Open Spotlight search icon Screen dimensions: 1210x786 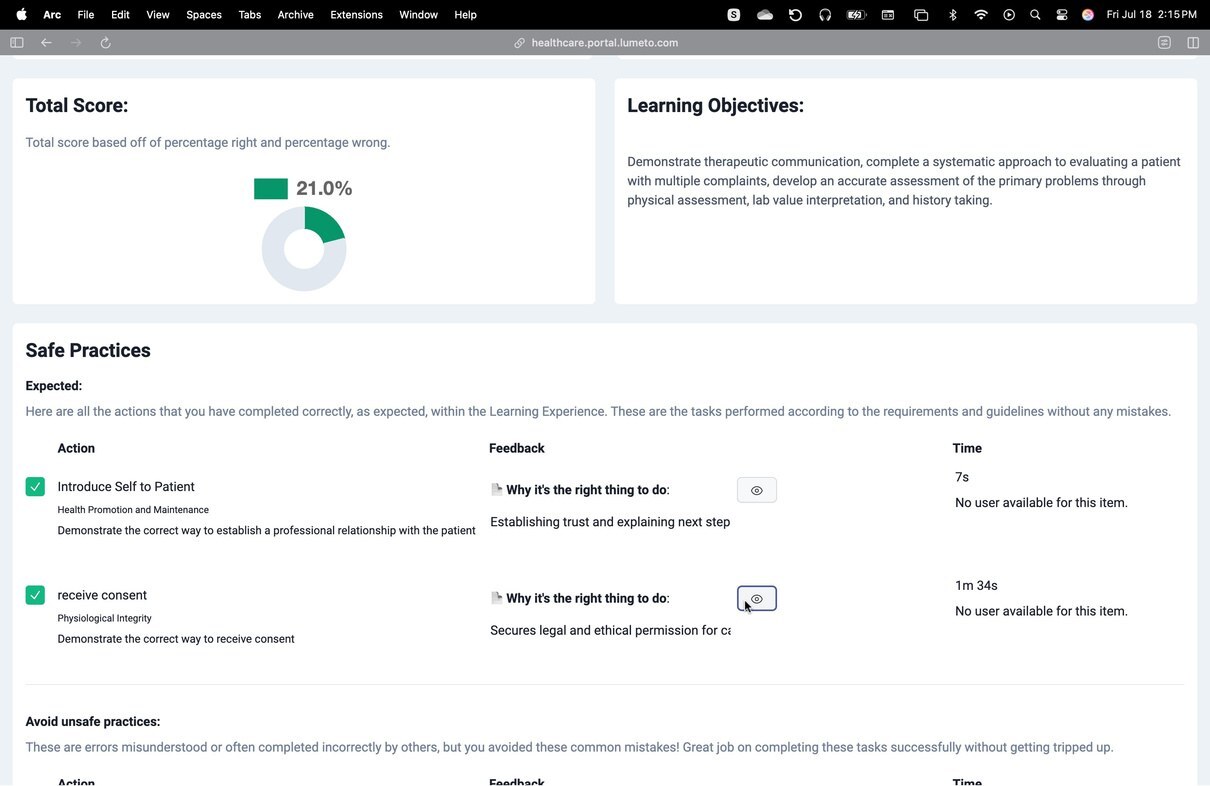[1035, 15]
